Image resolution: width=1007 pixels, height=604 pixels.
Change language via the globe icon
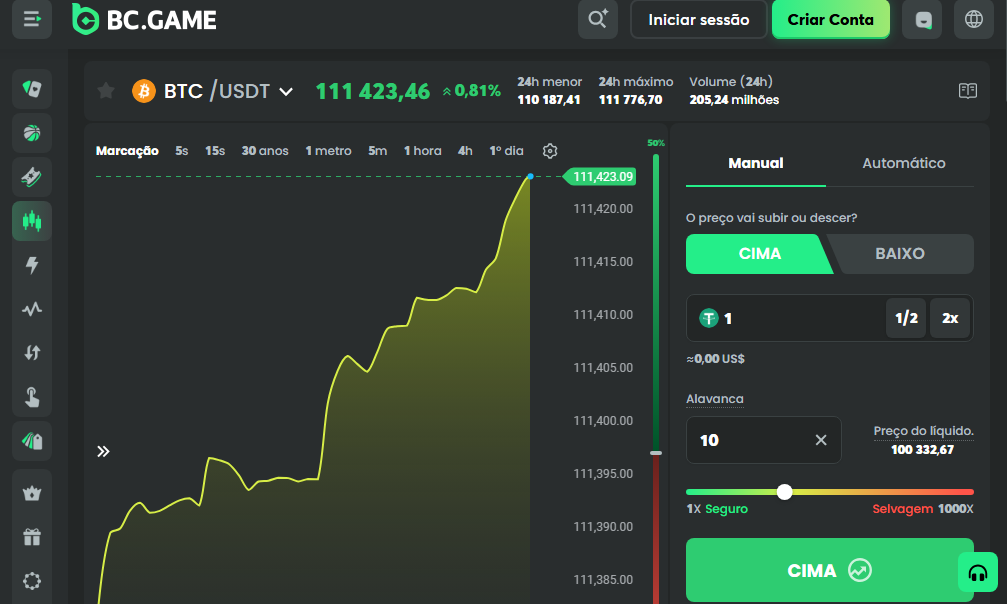click(973, 19)
